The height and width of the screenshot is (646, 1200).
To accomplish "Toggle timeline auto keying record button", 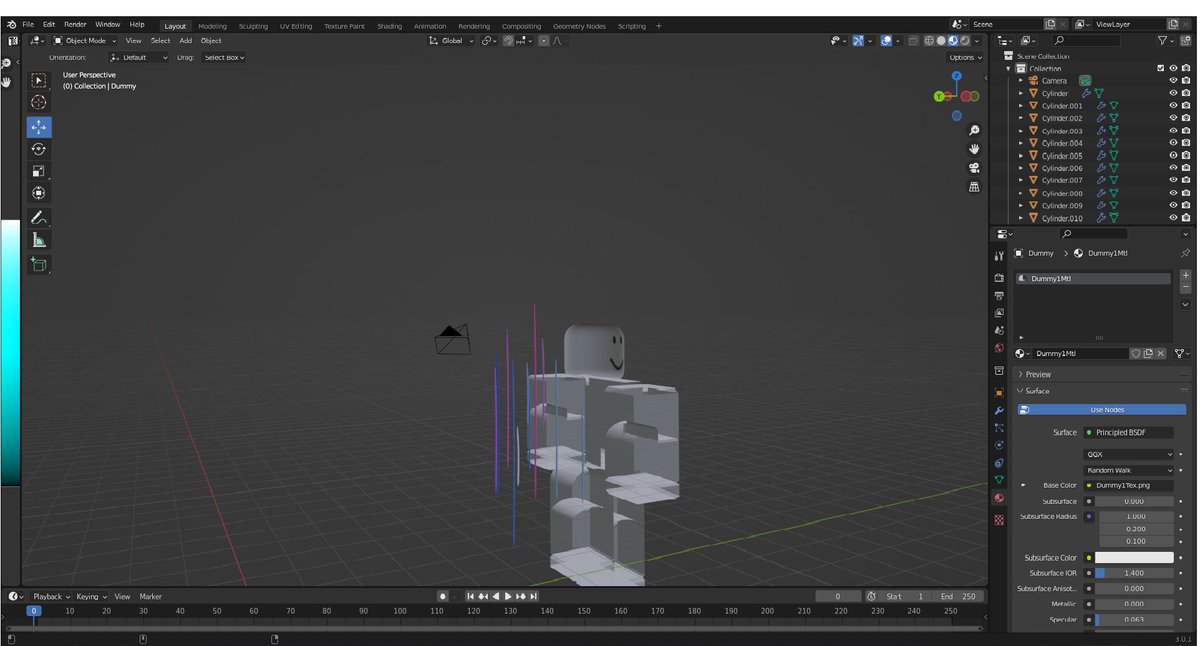I will click(443, 597).
